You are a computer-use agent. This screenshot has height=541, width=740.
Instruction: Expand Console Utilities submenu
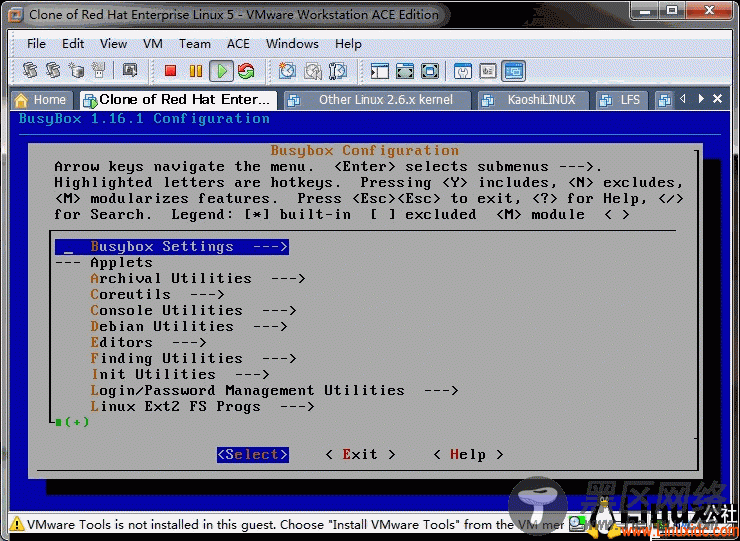coord(193,310)
